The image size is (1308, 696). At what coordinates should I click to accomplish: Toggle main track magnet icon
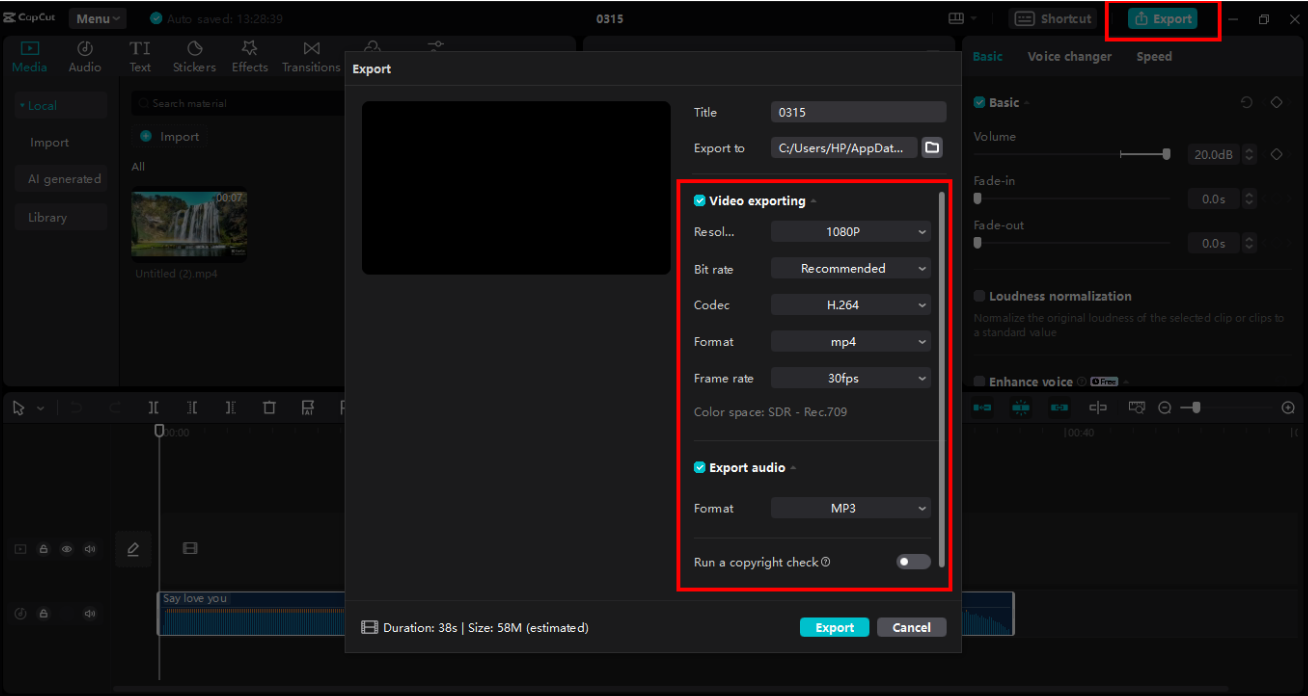click(983, 408)
